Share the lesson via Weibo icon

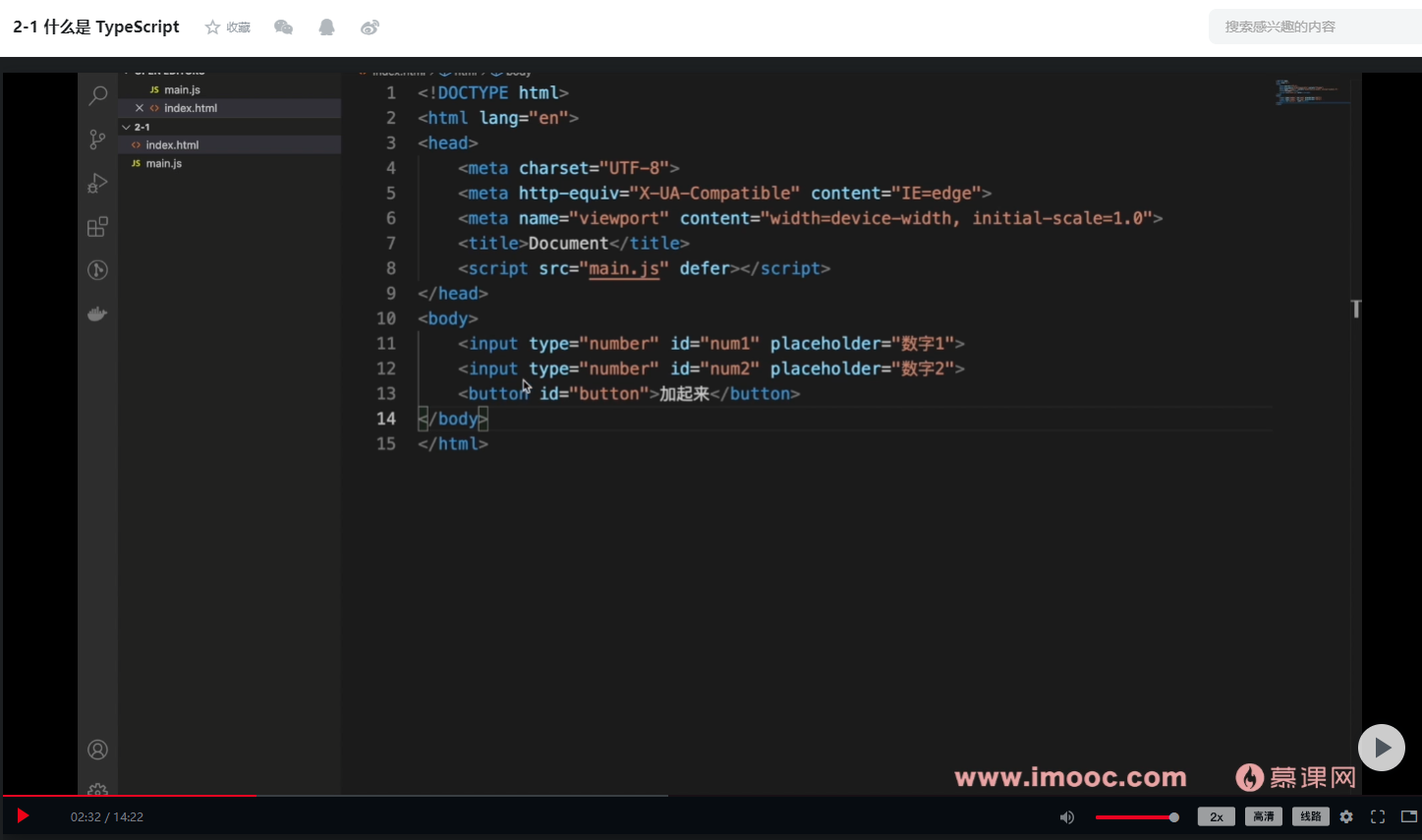click(x=370, y=28)
